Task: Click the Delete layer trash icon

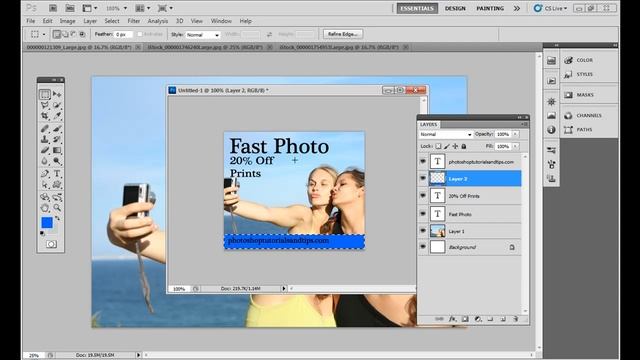Action: coord(516,319)
